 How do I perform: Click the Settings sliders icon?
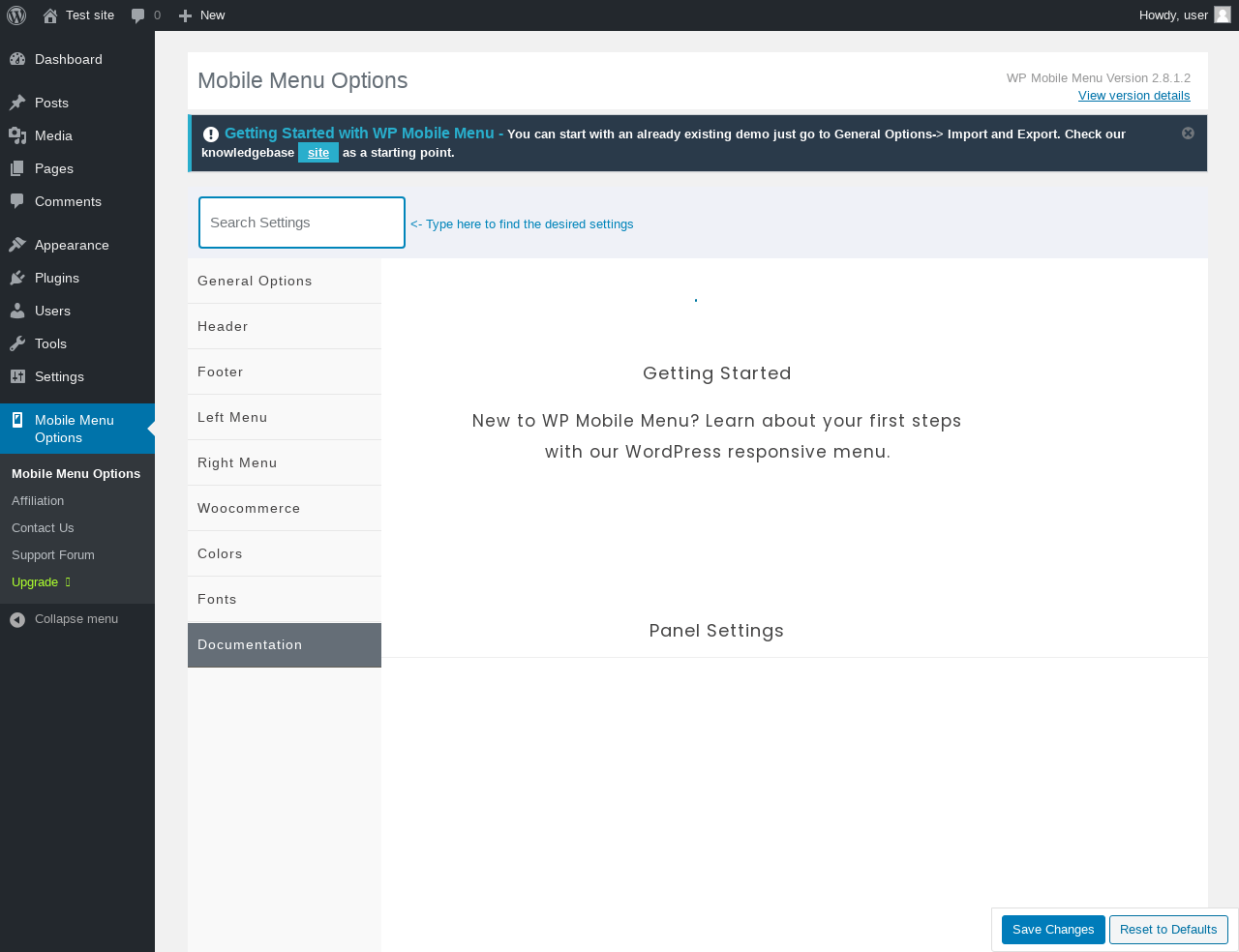17,376
